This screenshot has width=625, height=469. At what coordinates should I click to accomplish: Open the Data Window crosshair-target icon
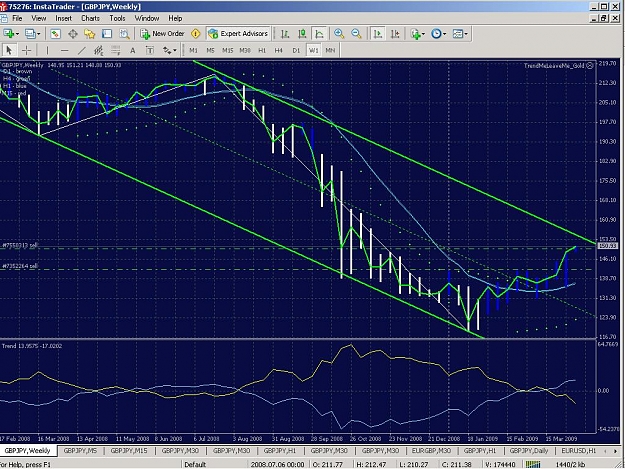73,34
